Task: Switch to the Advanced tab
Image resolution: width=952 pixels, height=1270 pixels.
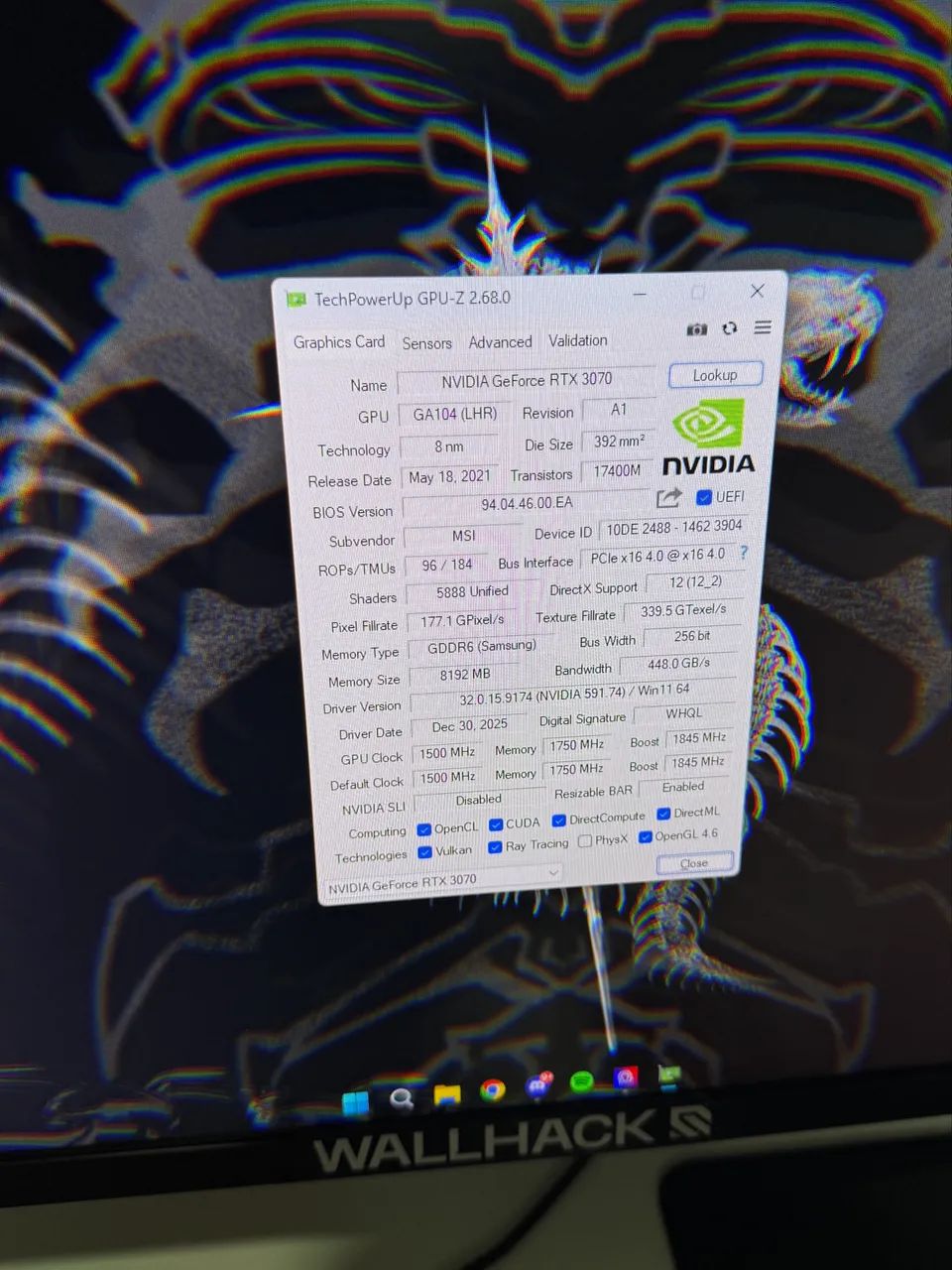Action: click(500, 342)
